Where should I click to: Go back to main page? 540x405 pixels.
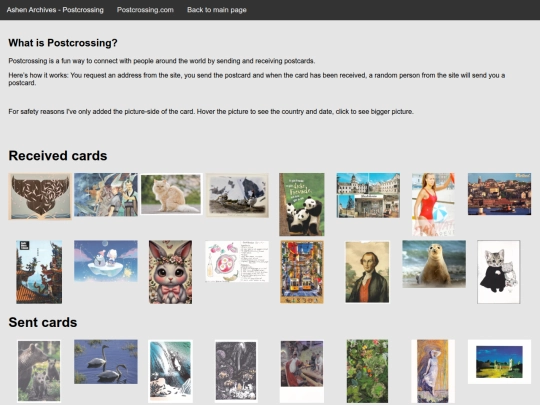[x=217, y=10]
